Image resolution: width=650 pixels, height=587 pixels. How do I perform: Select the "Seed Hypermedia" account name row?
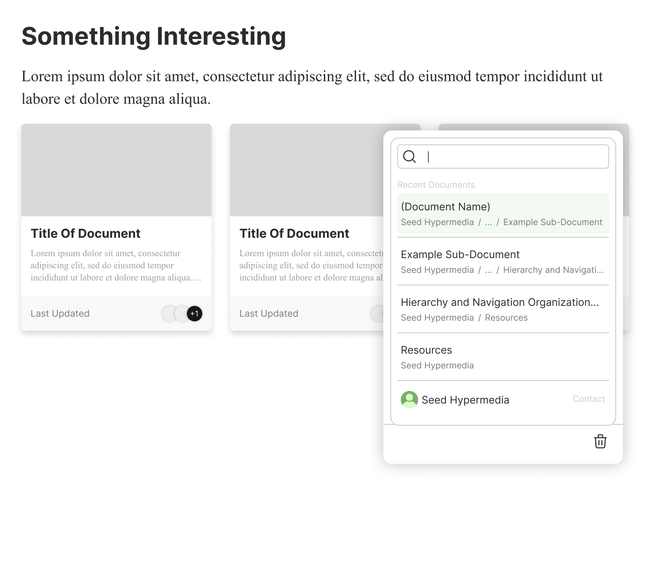465,400
